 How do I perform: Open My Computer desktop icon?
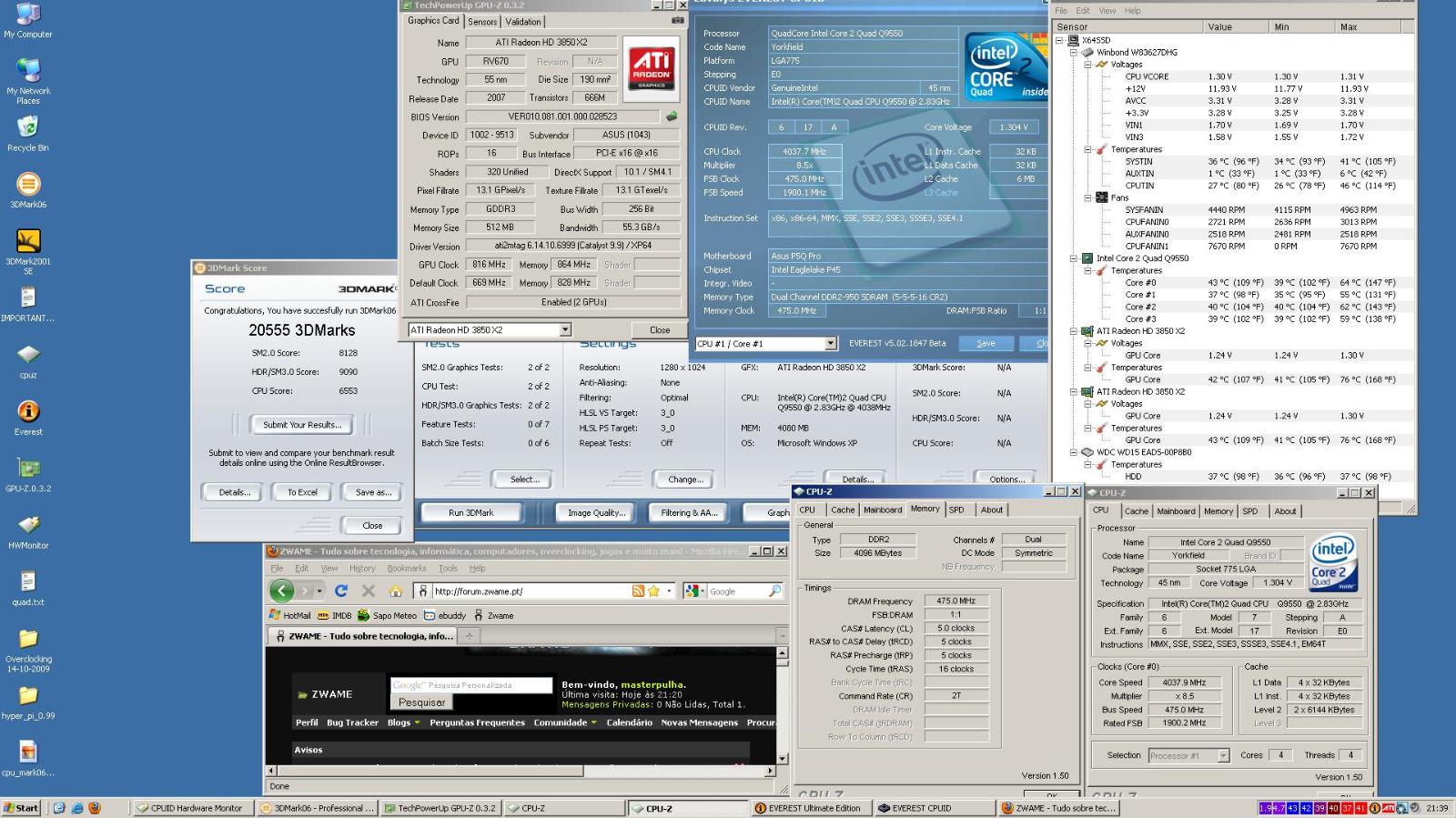[28, 20]
